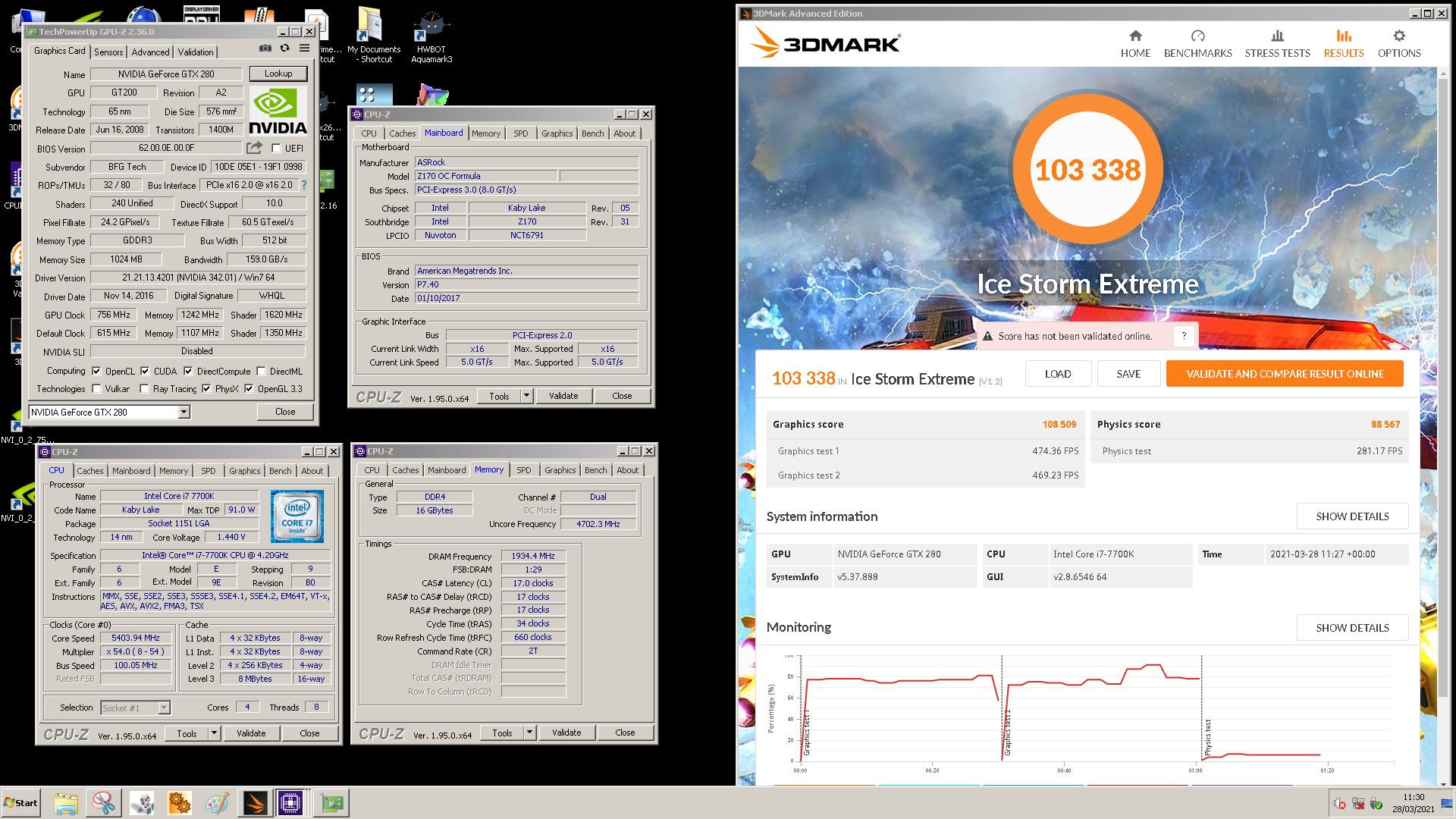Open Paint from the taskbar
Viewport: 1456px width, 819px height.
[x=217, y=803]
